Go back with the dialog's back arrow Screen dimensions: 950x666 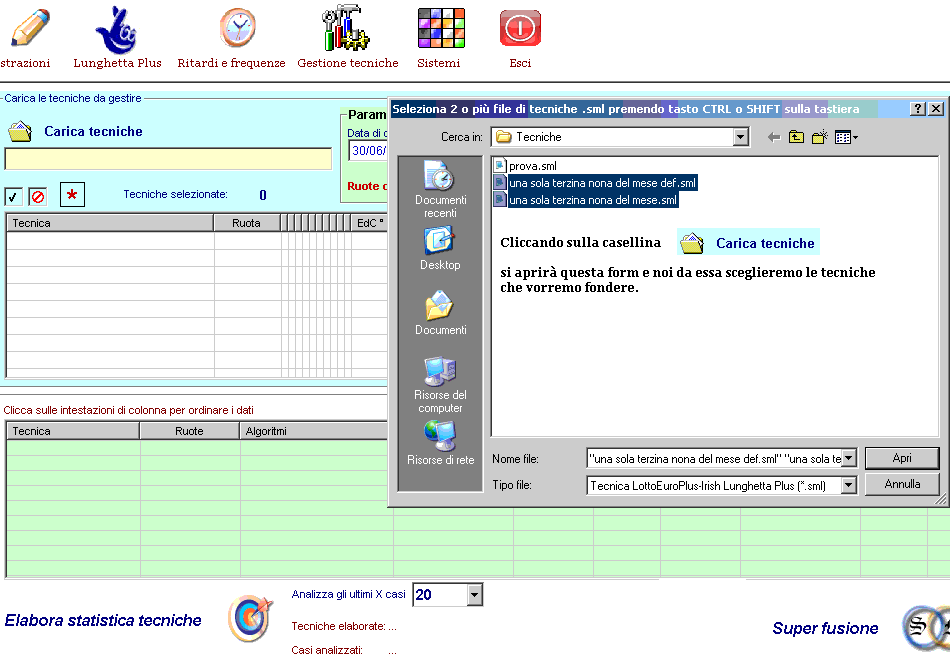point(774,138)
